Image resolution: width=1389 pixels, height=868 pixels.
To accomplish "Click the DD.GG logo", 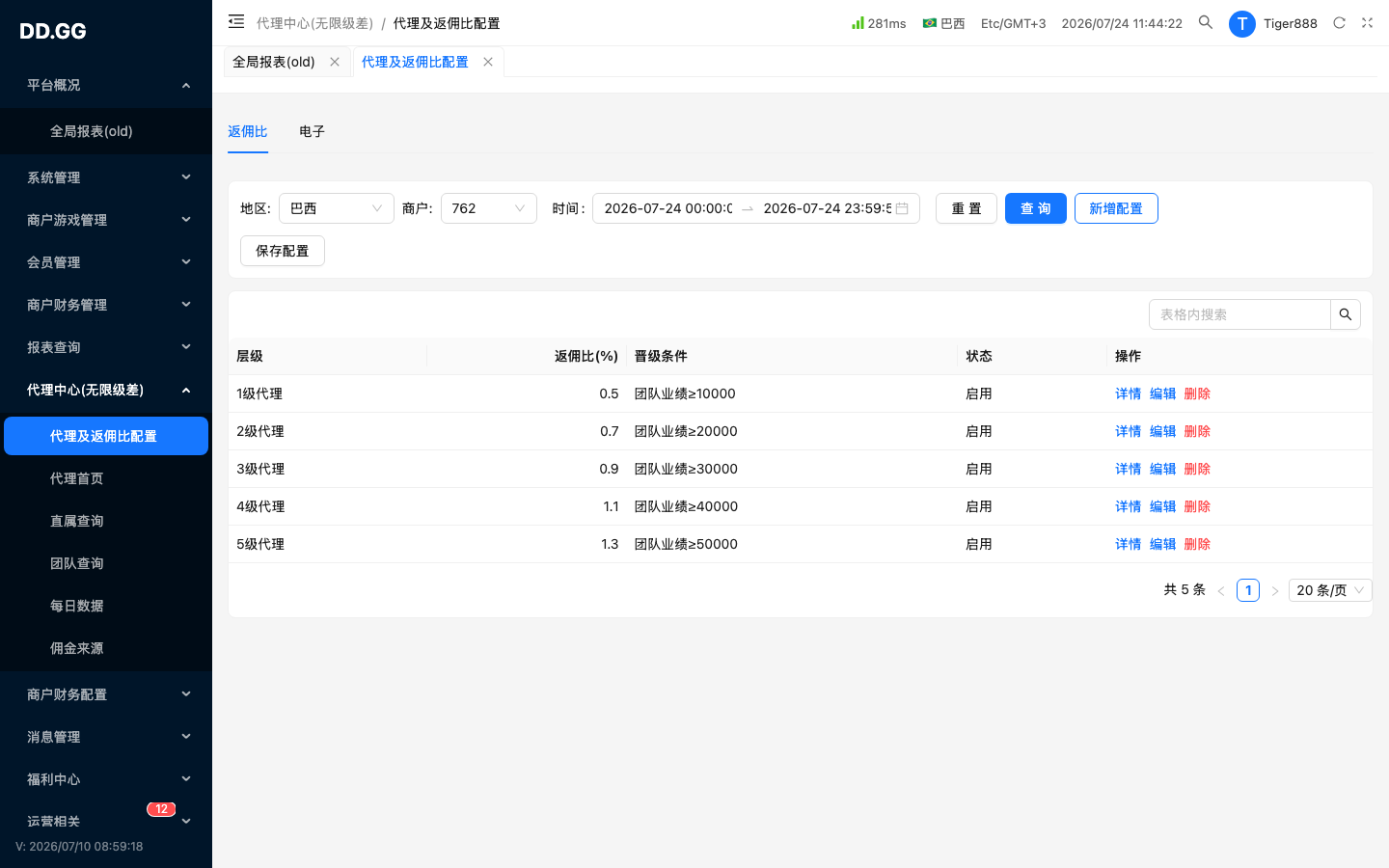I will click(x=53, y=31).
